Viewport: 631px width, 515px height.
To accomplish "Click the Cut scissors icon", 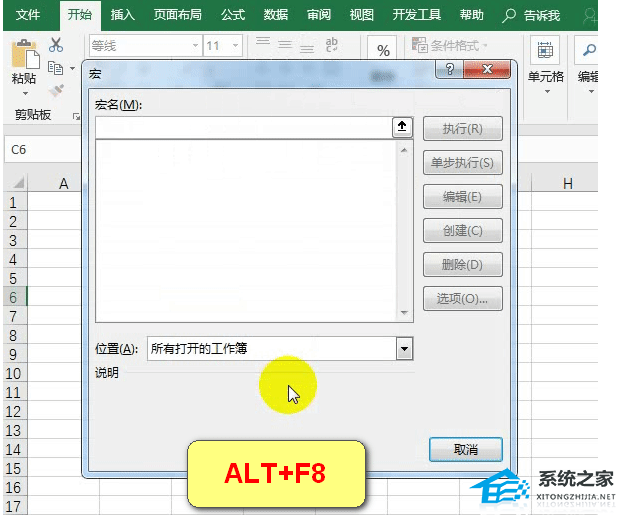I will tap(56, 45).
